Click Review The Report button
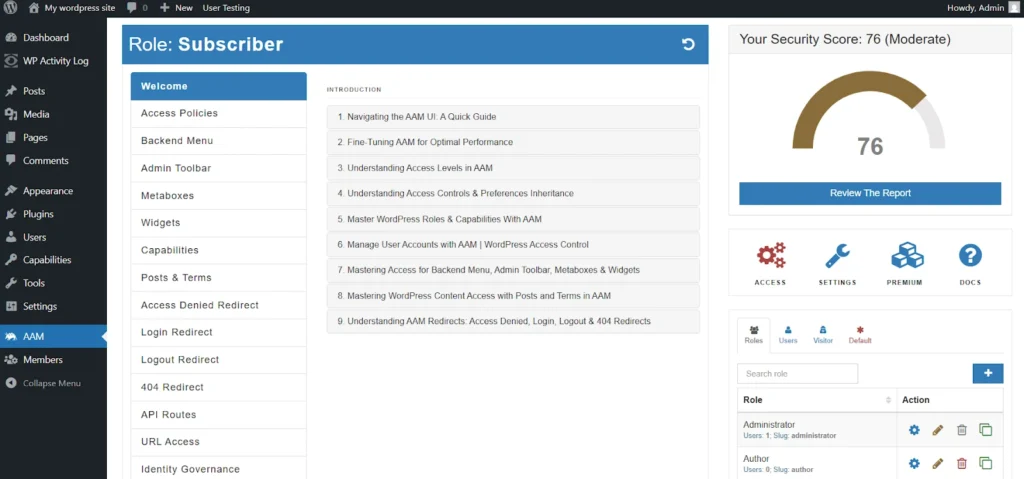The width and height of the screenshot is (1024, 479). point(870,193)
